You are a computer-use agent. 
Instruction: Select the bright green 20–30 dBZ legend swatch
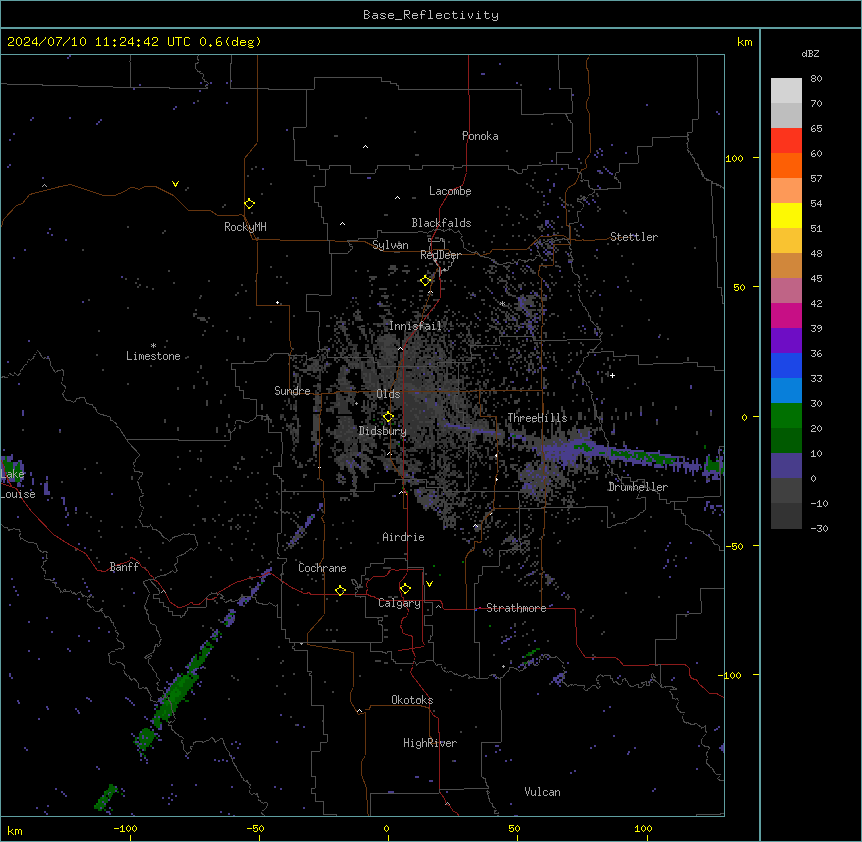click(x=786, y=416)
